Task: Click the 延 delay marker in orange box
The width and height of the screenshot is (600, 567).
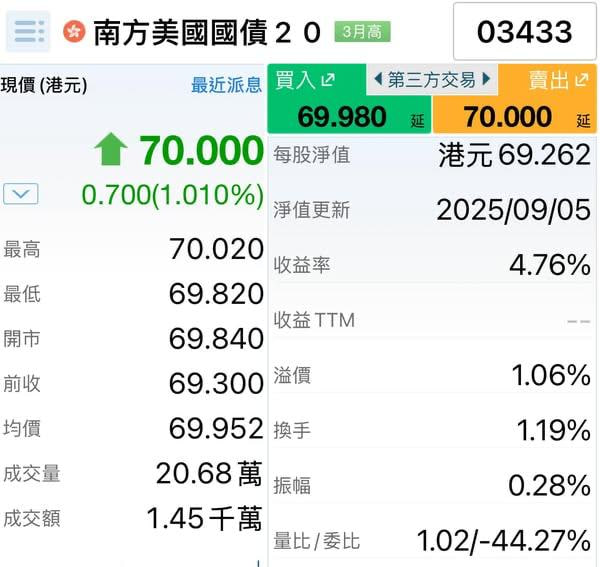Action: 583,121
